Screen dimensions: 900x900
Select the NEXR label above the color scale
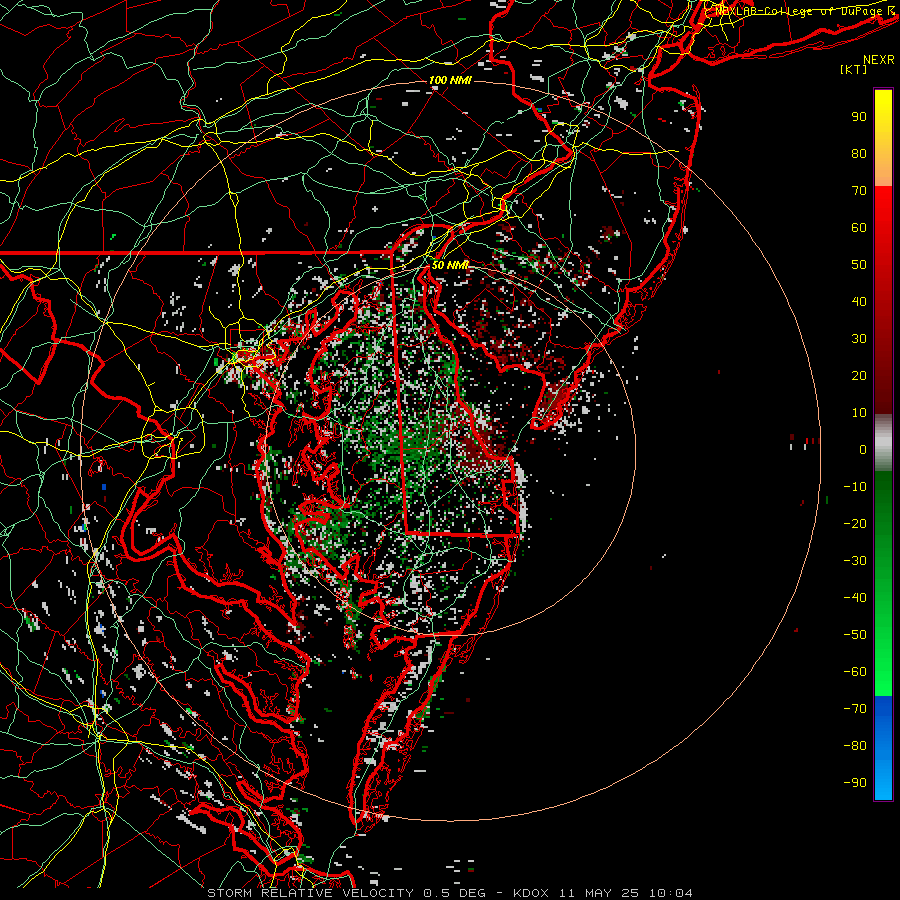pyautogui.click(x=879, y=60)
